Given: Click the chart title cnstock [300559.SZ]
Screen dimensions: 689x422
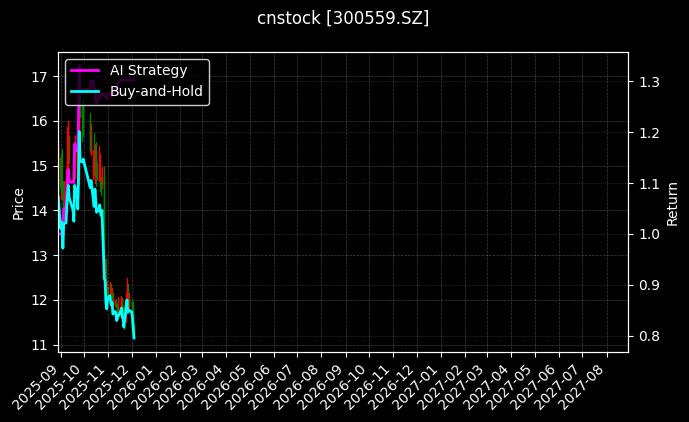Looking at the screenshot, I should (344, 18).
